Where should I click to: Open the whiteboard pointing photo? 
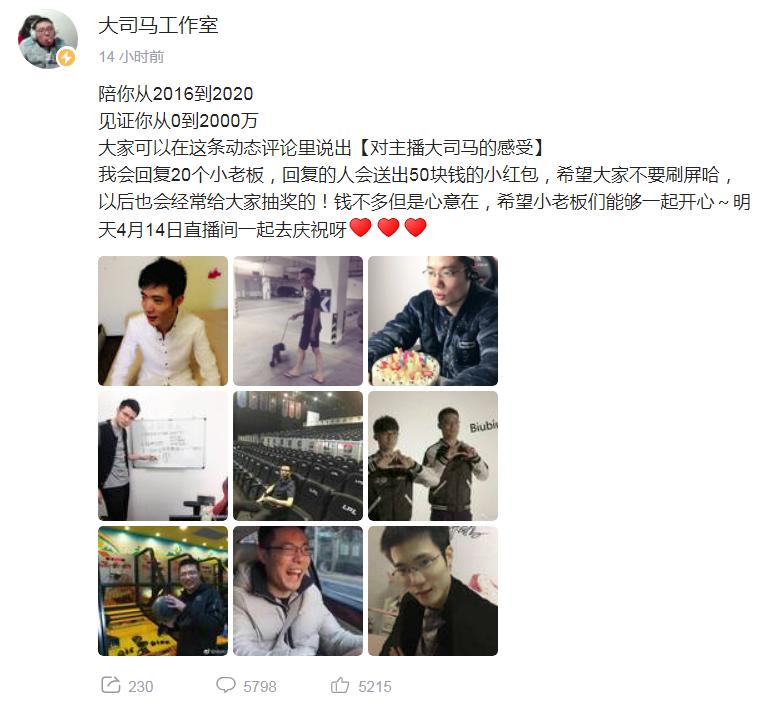pyautogui.click(x=163, y=456)
